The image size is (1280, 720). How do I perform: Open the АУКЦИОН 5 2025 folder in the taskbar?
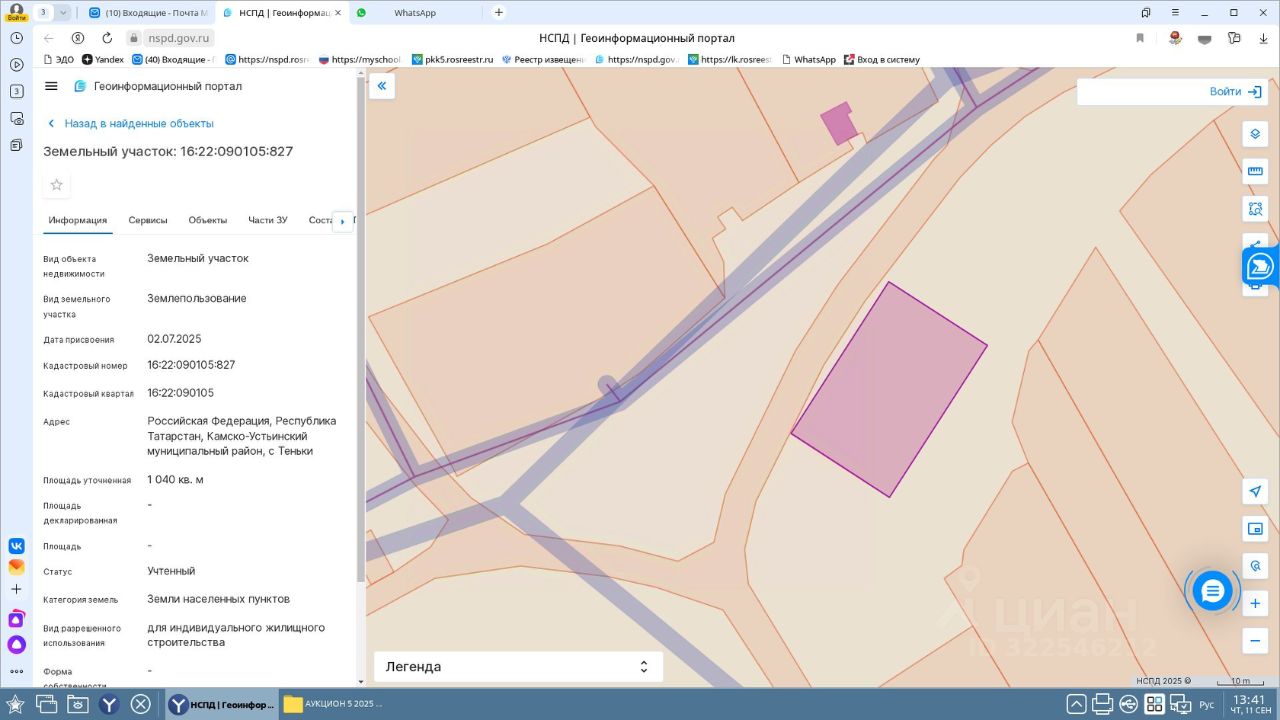pos(332,704)
